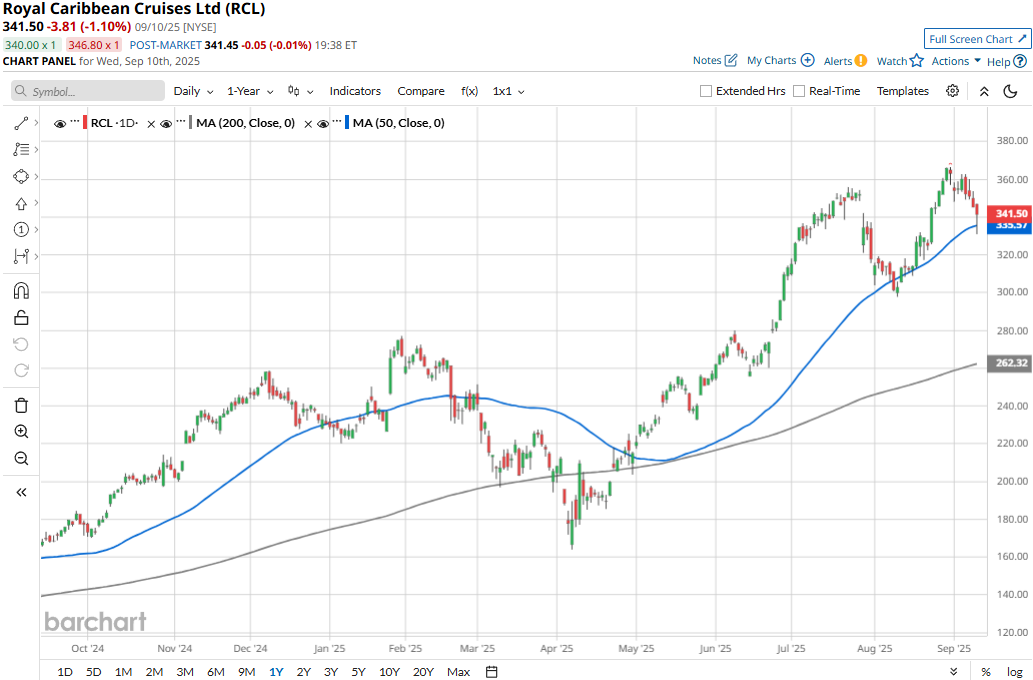
Task: Open more options for MA 50 indicator
Action: coord(337,121)
